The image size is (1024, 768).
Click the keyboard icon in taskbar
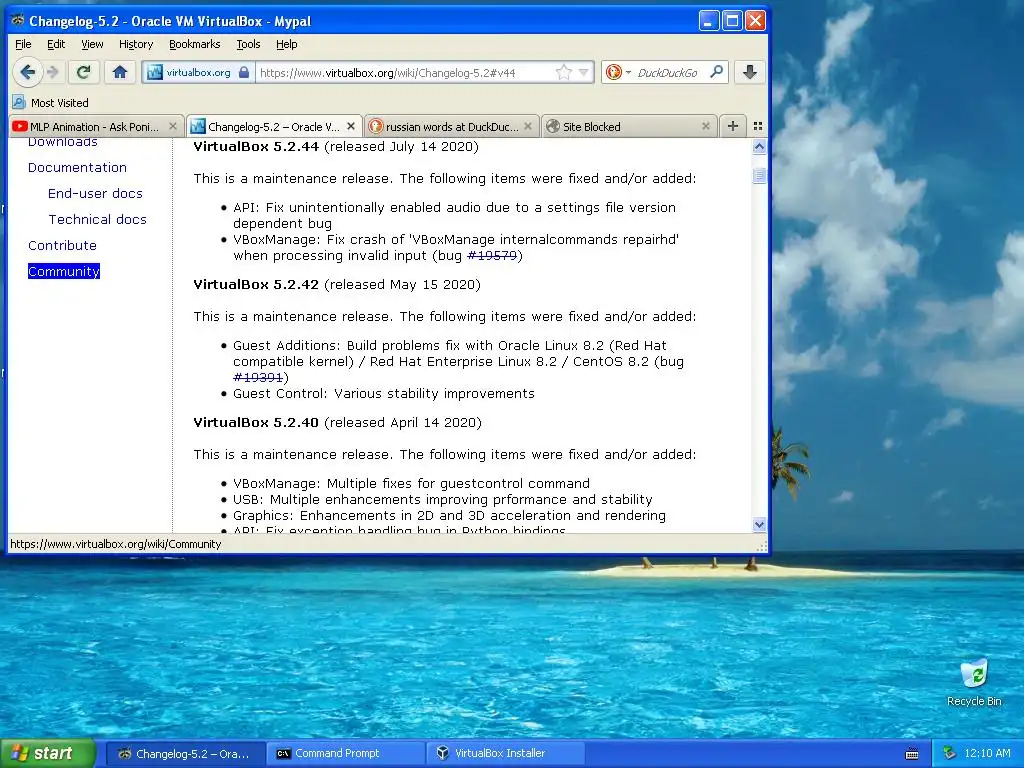[x=912, y=754]
